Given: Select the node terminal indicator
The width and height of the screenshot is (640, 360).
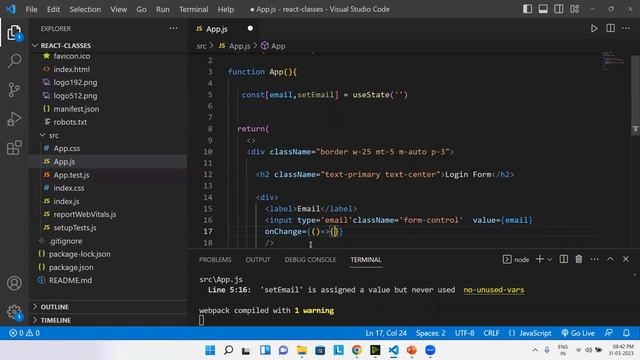Looking at the screenshot, I should pos(516,260).
